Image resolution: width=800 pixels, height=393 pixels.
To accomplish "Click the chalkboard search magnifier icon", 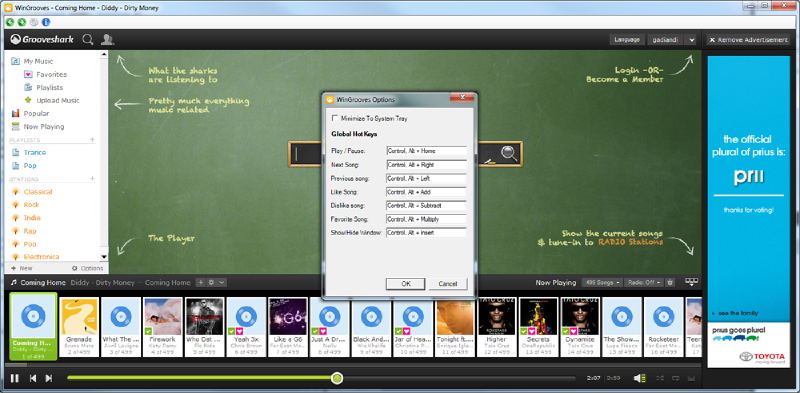I will pyautogui.click(x=509, y=153).
